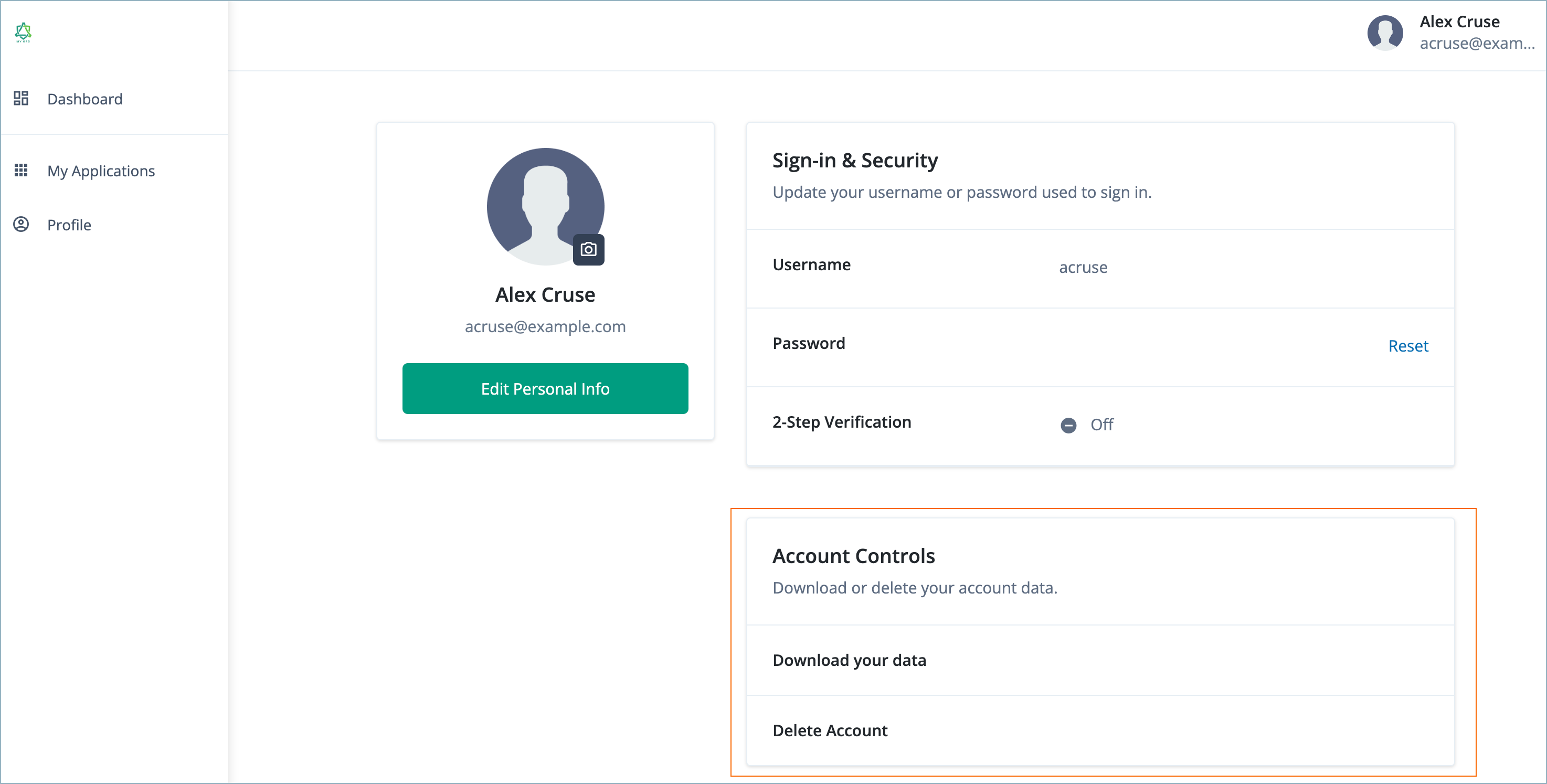The height and width of the screenshot is (784, 1547).
Task: Click the top-right user avatar
Action: click(x=1384, y=33)
